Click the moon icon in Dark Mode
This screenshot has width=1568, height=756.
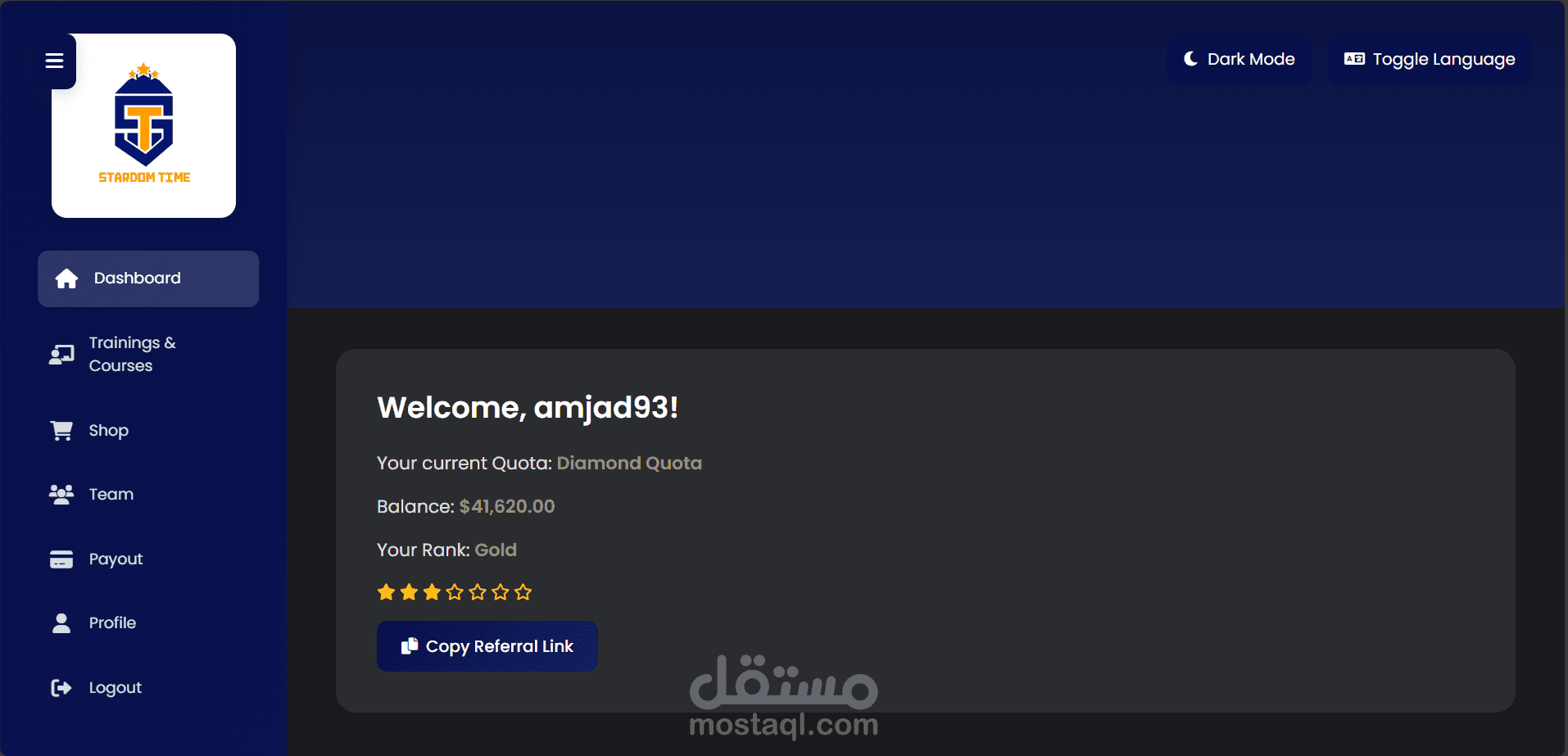[1191, 59]
